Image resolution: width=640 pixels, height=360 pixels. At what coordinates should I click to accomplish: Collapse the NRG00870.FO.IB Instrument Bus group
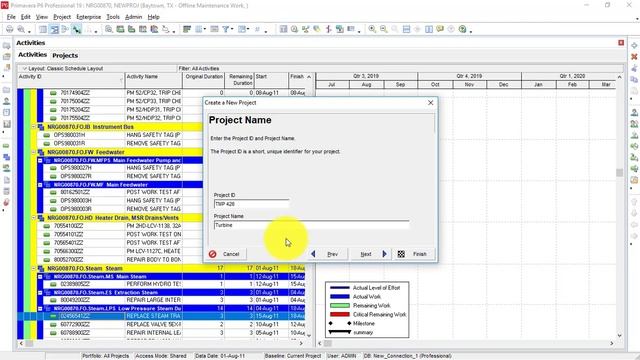pos(34,127)
